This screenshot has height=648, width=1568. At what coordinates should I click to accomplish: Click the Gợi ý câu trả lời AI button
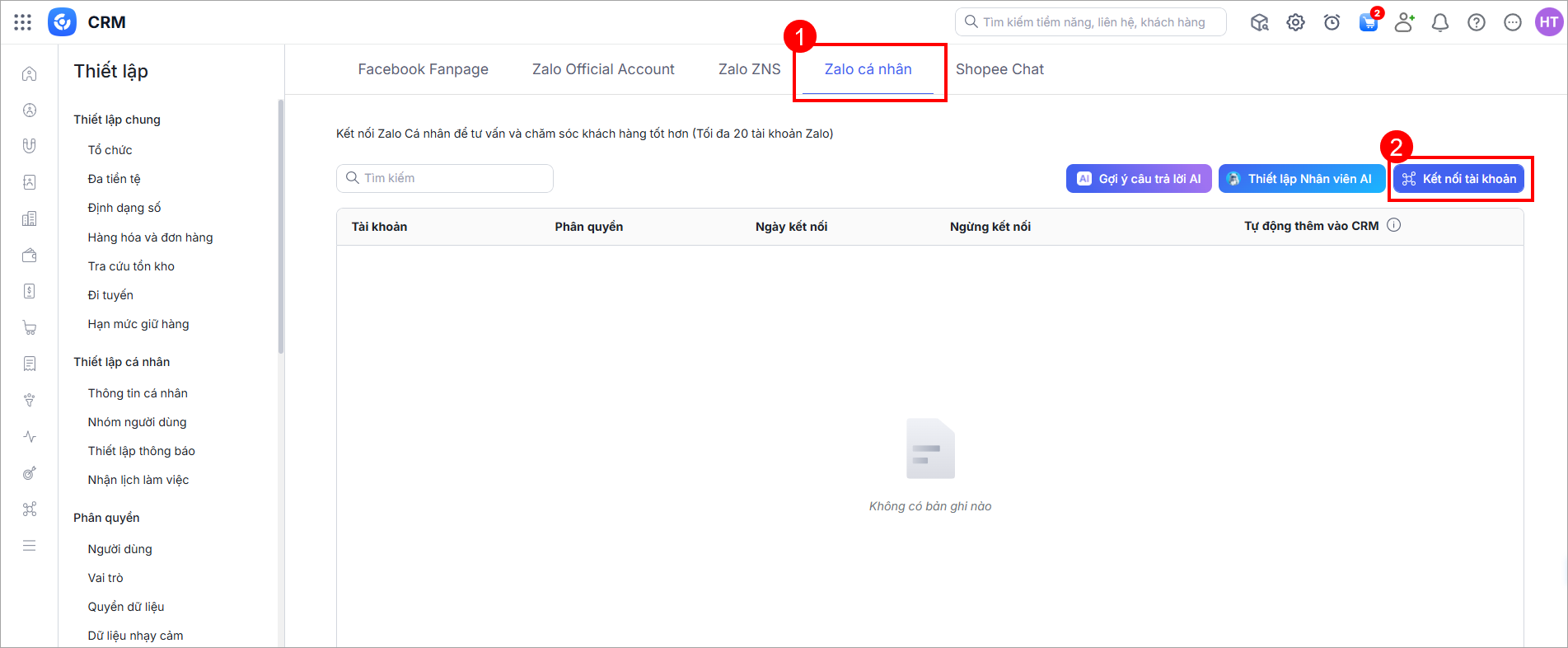point(1139,179)
